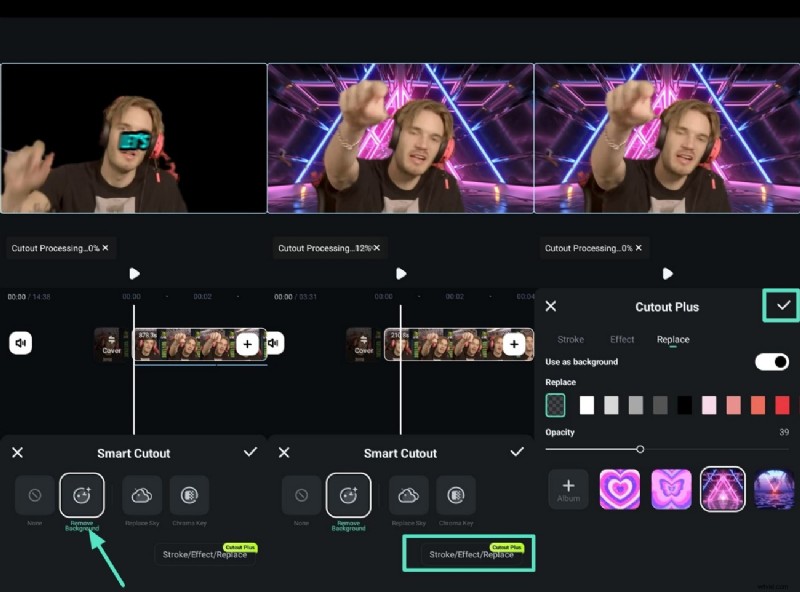Click the plus button to add a clip

click(247, 344)
